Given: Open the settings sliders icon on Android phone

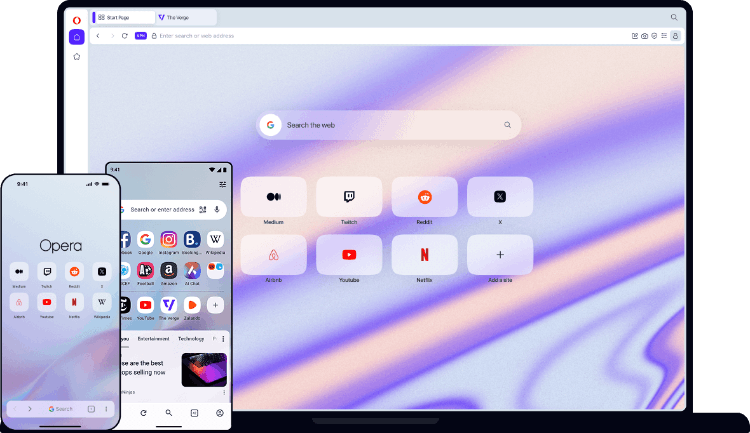Looking at the screenshot, I should click(222, 184).
